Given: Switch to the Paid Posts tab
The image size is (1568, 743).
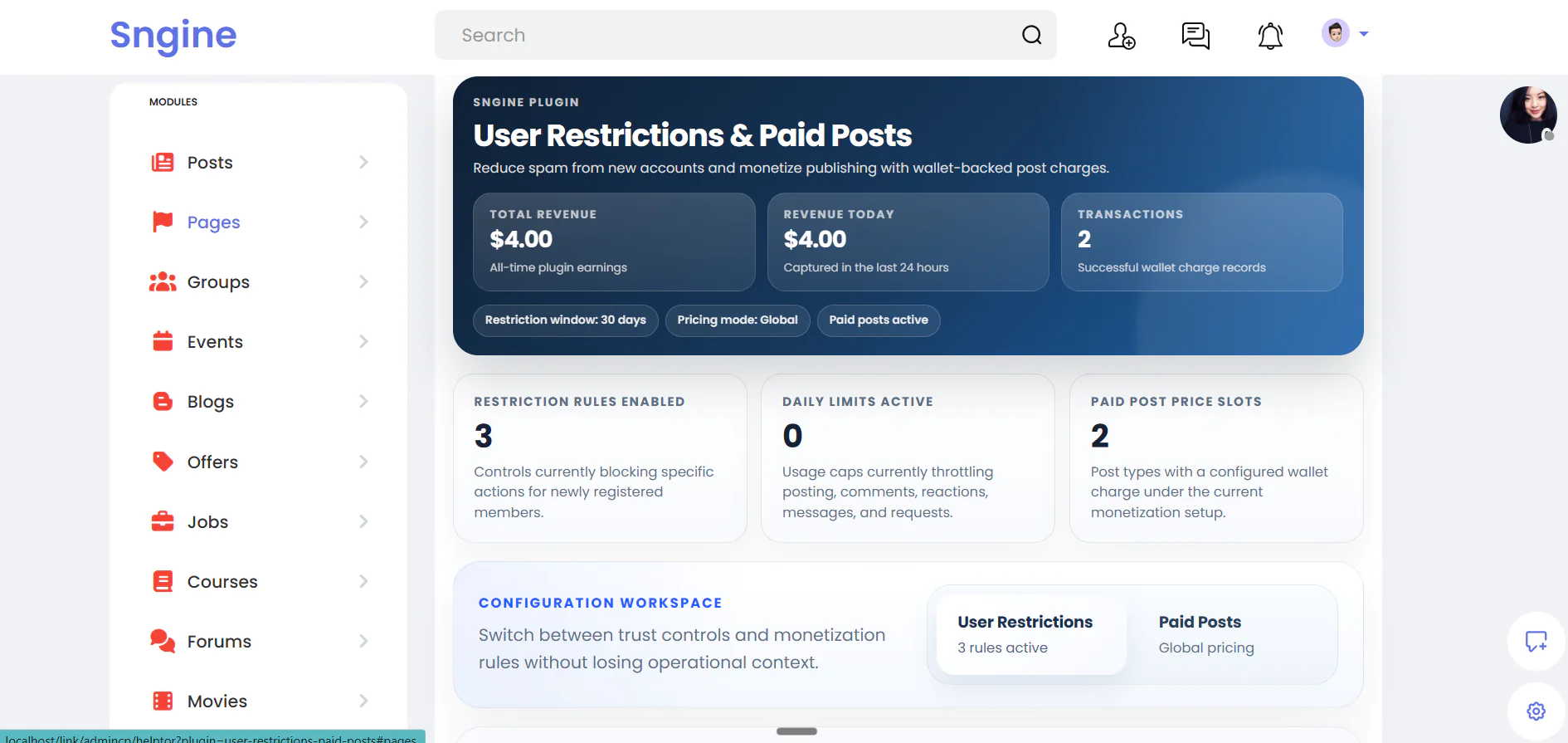Looking at the screenshot, I should coord(1231,634).
